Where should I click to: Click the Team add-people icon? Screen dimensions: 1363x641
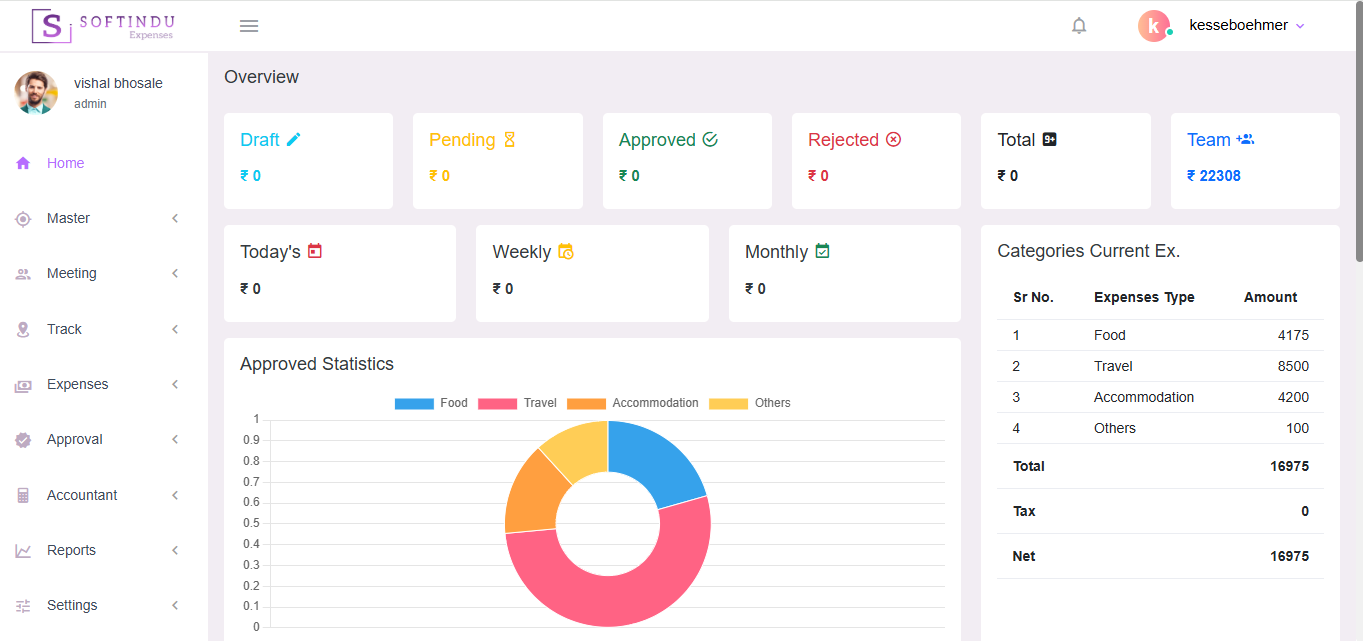(1245, 140)
